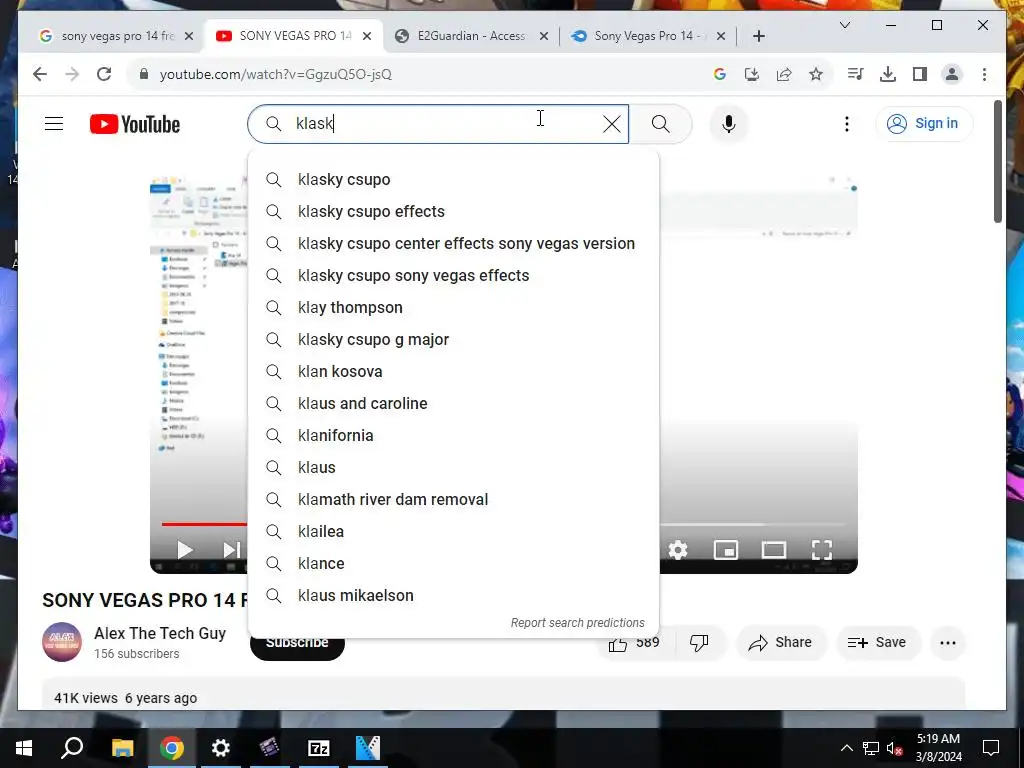Switch to theater mode
1024x768 pixels.
click(x=774, y=550)
